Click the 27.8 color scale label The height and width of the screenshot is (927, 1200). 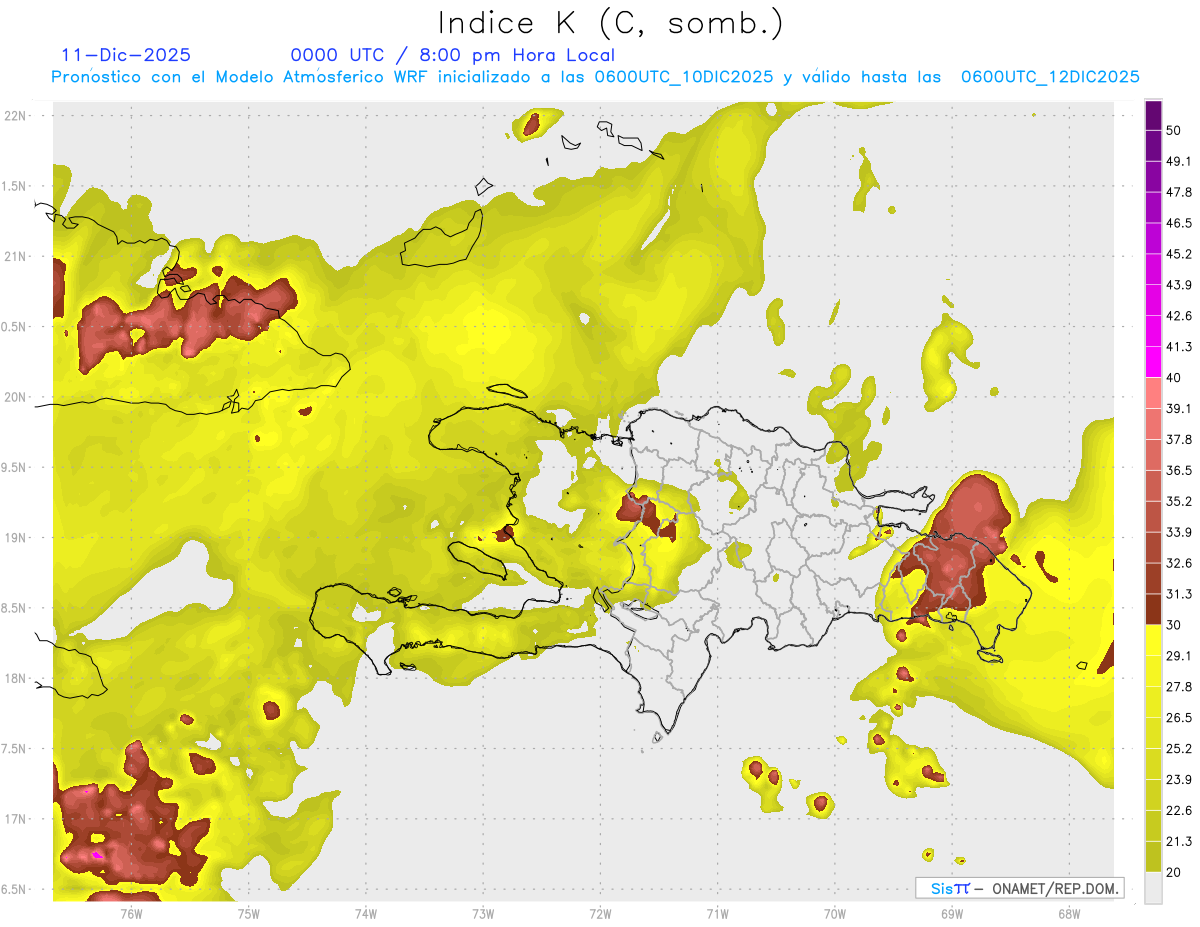point(1179,687)
